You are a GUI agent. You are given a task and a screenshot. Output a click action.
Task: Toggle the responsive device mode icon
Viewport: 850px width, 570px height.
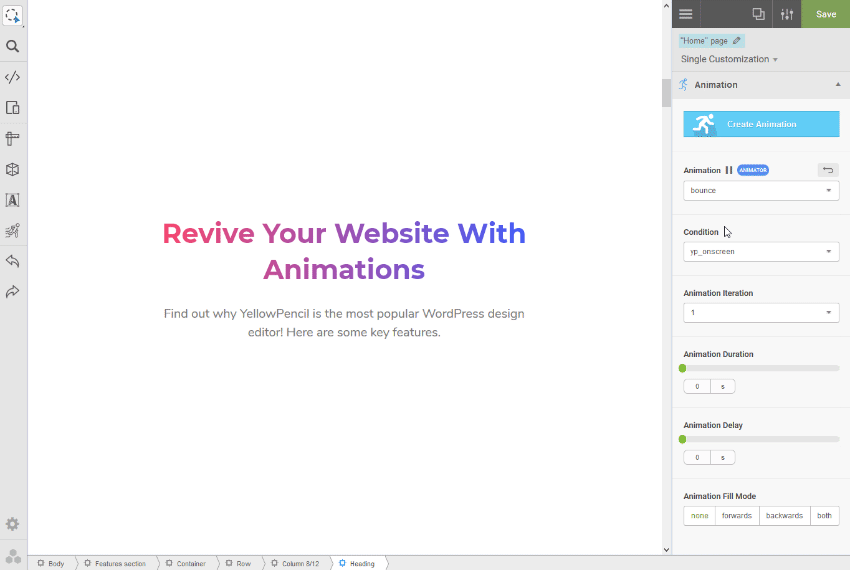12,108
